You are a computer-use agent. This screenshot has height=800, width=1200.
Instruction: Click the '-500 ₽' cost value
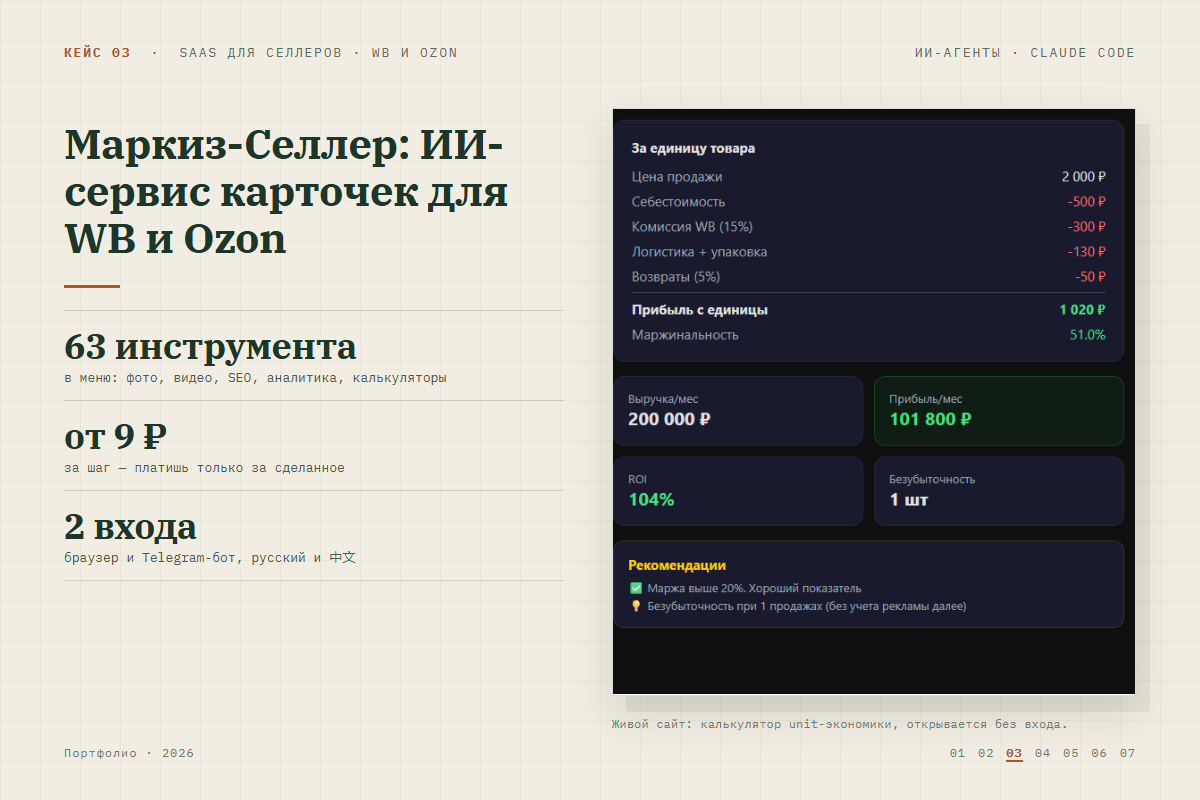tap(1087, 202)
